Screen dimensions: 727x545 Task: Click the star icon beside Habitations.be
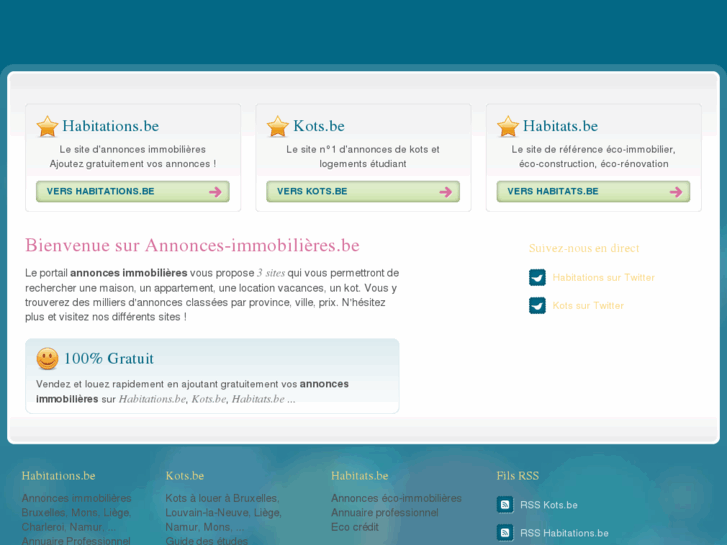coord(47,126)
